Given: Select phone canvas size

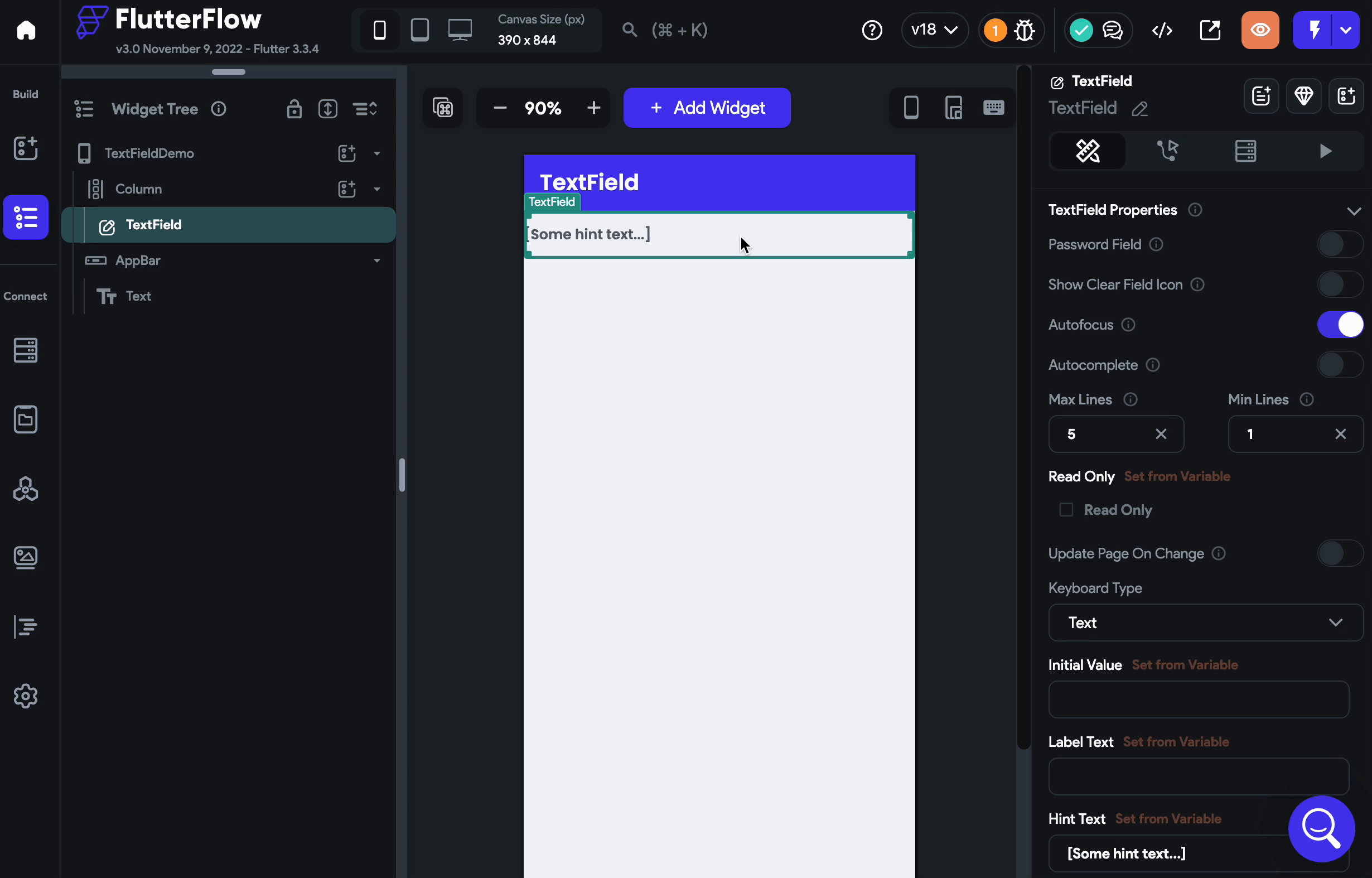Looking at the screenshot, I should point(380,30).
